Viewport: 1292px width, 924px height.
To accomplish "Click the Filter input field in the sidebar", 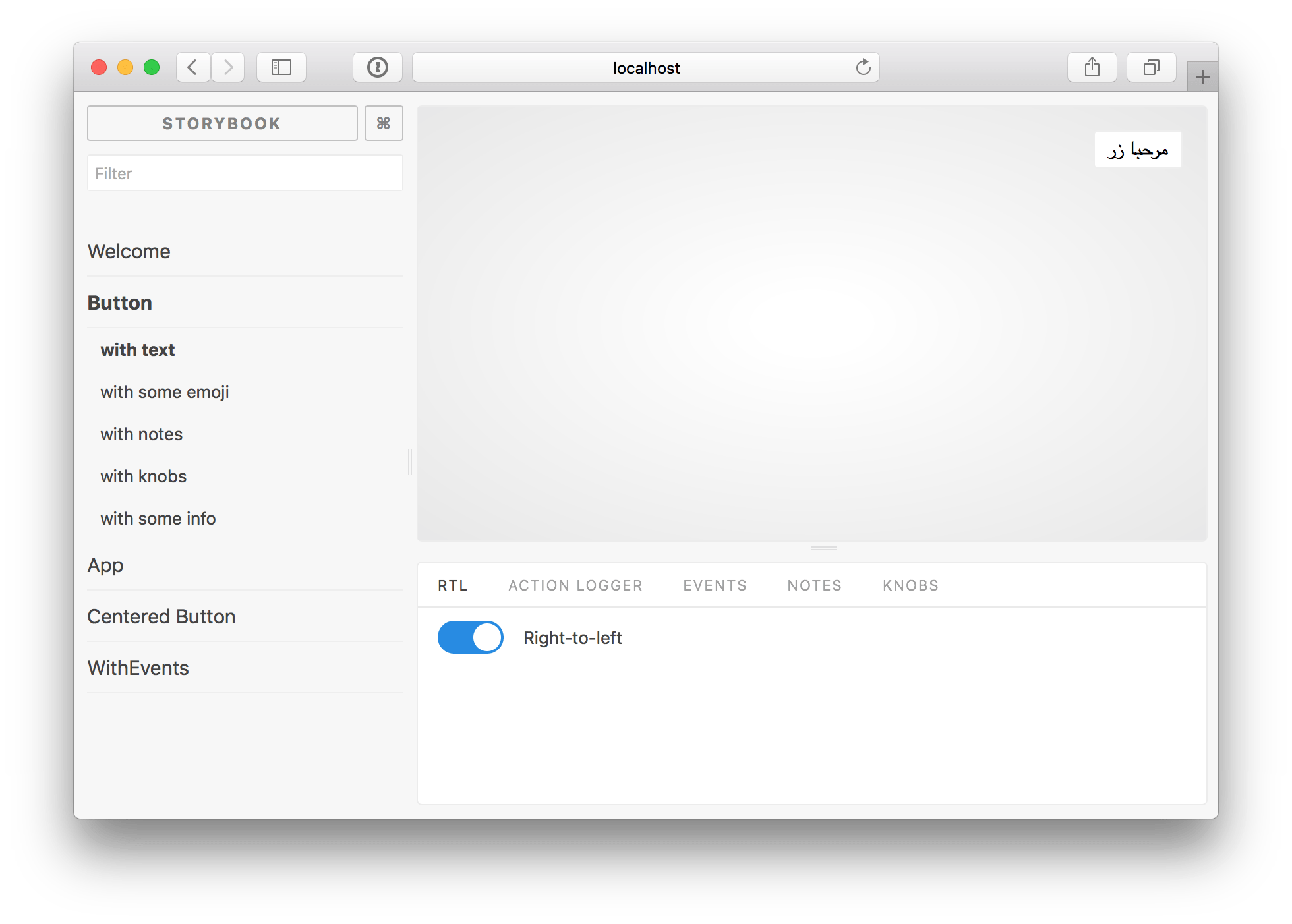I will 245,173.
